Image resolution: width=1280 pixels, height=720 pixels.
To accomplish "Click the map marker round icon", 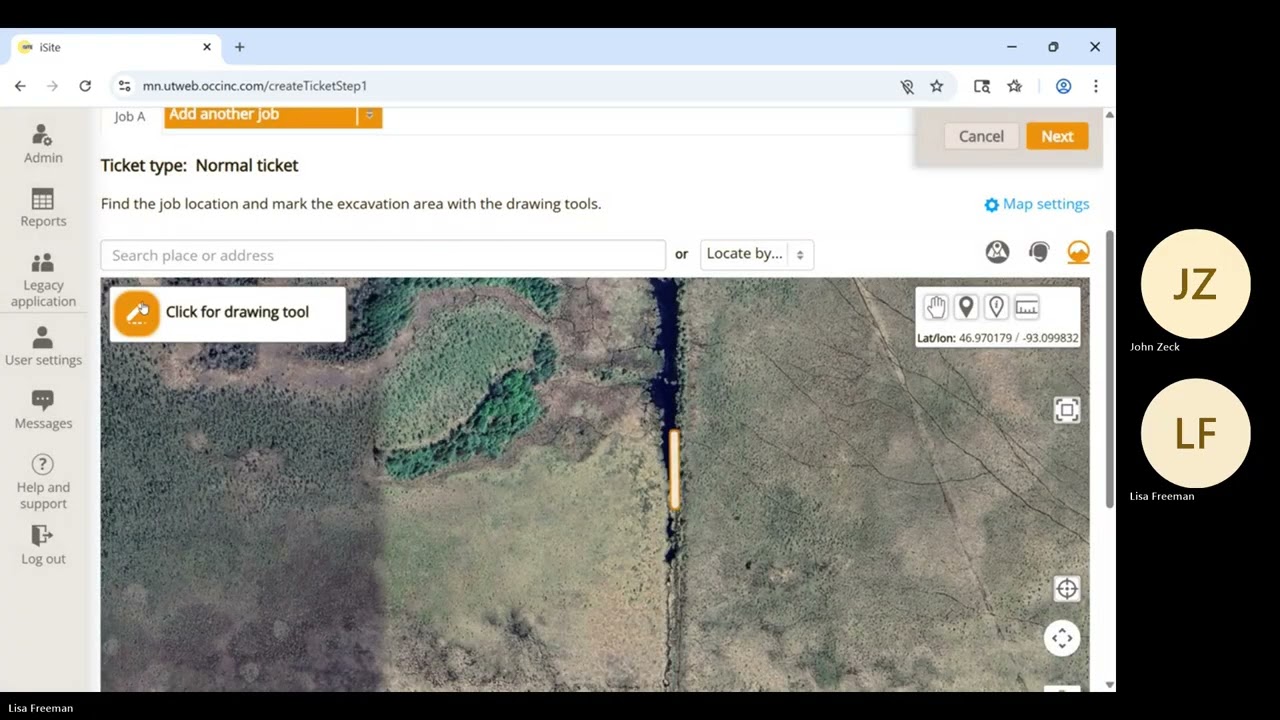I will click(997, 252).
